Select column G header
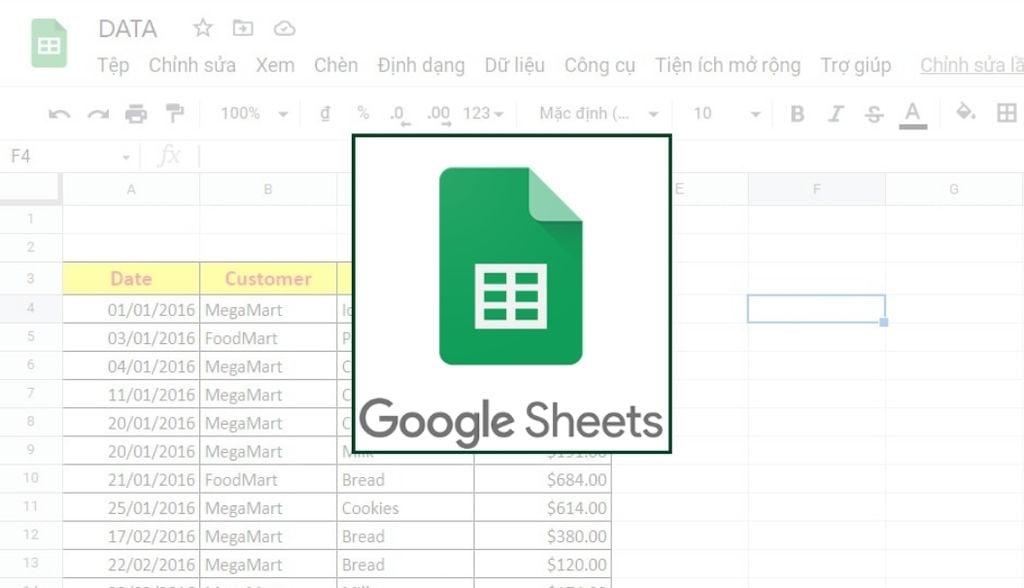The image size is (1024, 588). (953, 189)
